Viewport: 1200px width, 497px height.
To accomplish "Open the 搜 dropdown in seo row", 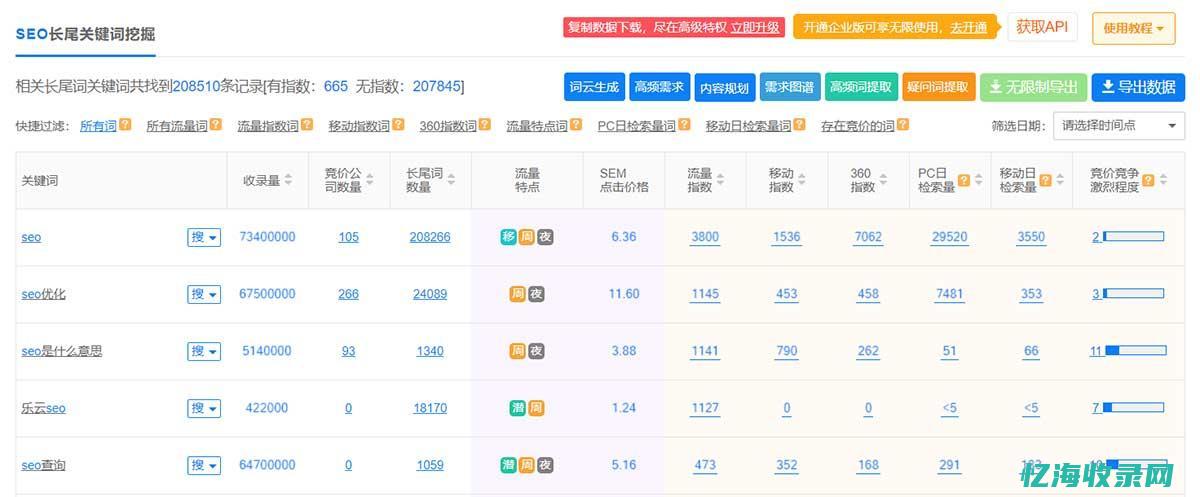I will [x=204, y=237].
